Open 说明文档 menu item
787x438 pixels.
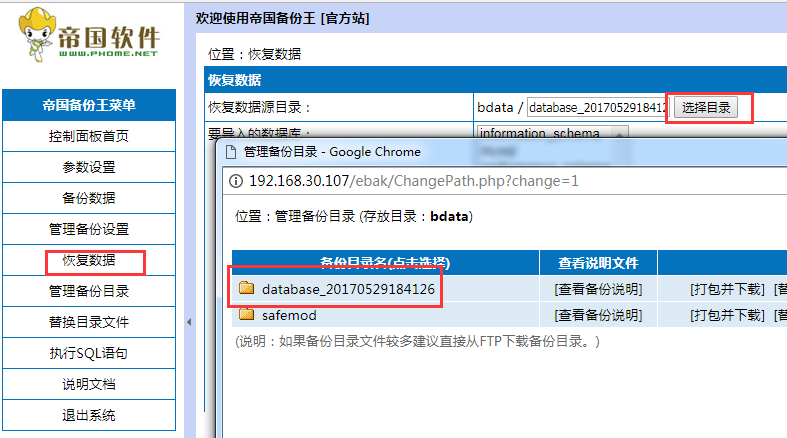point(89,384)
